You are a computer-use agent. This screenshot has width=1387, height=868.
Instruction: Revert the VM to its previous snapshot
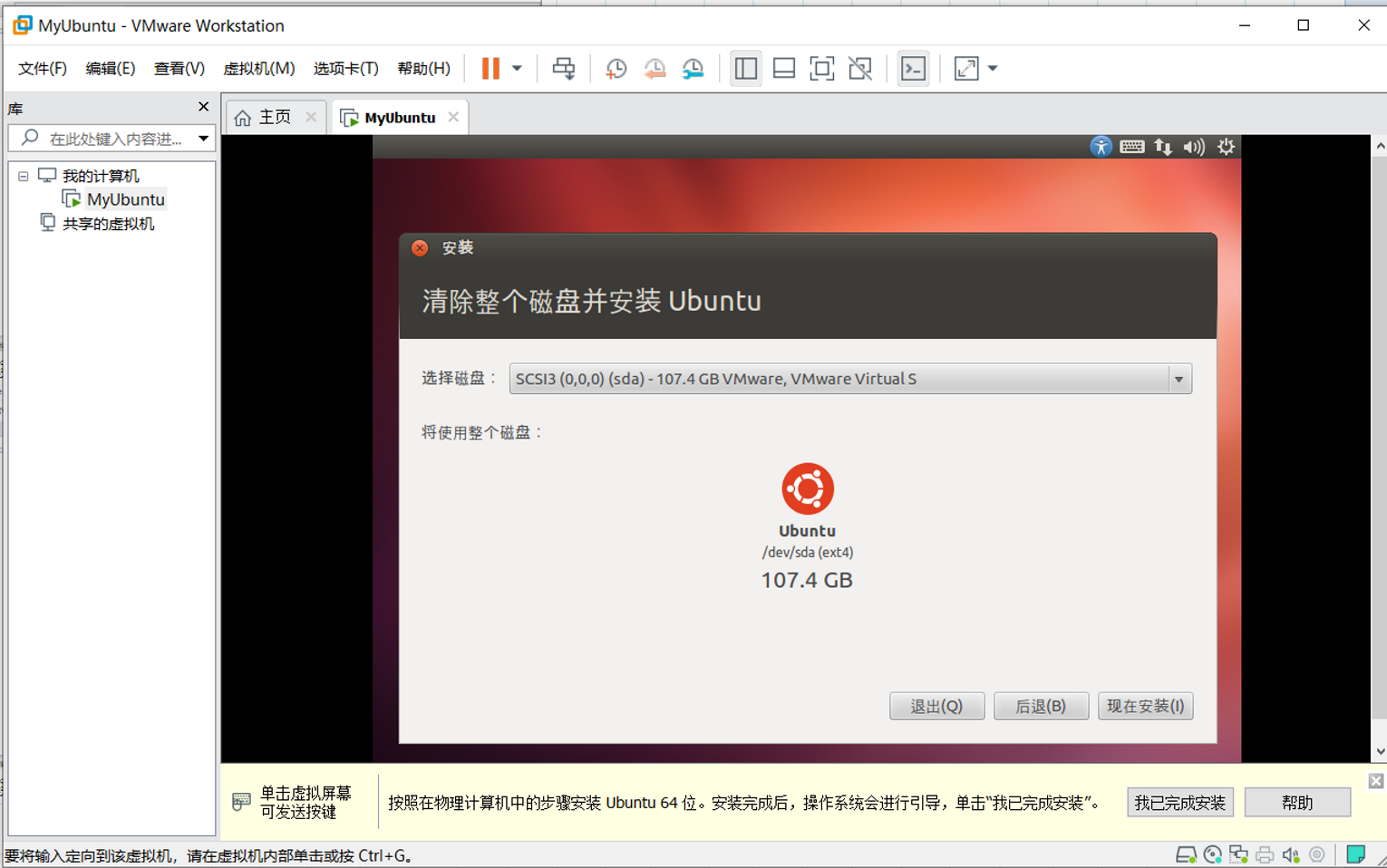pyautogui.click(x=655, y=69)
